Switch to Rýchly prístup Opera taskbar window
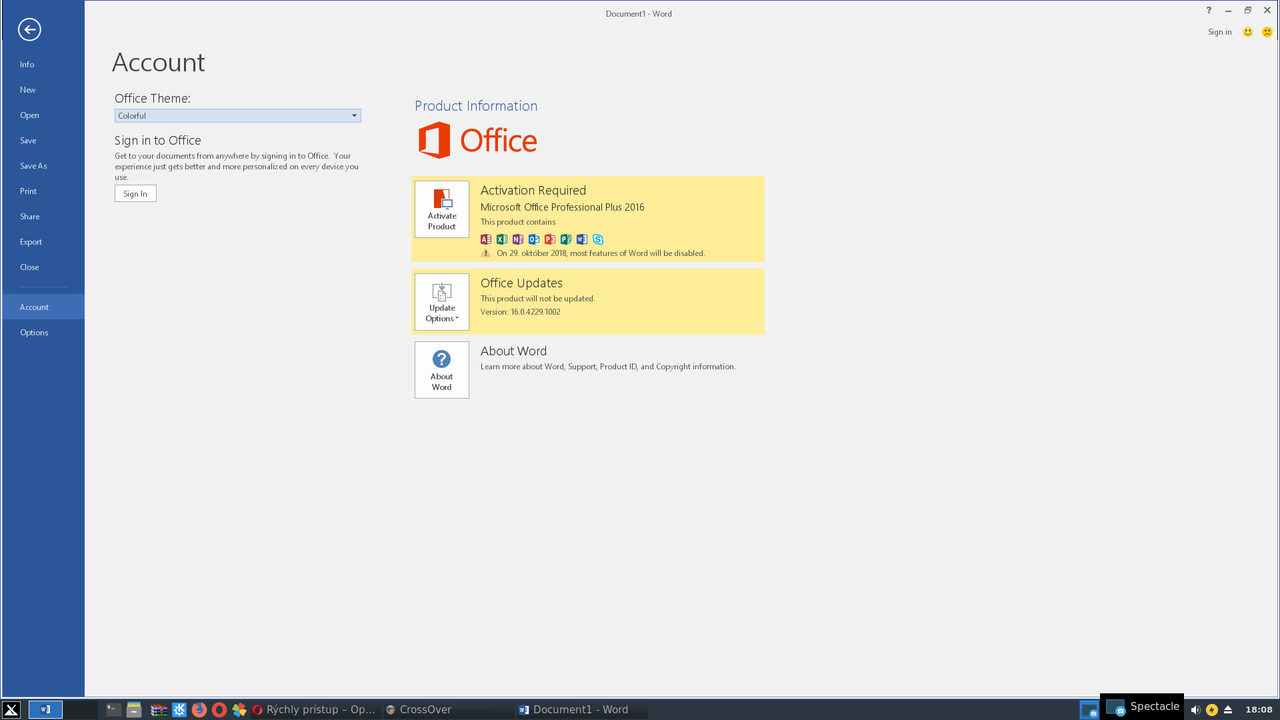 (313, 710)
